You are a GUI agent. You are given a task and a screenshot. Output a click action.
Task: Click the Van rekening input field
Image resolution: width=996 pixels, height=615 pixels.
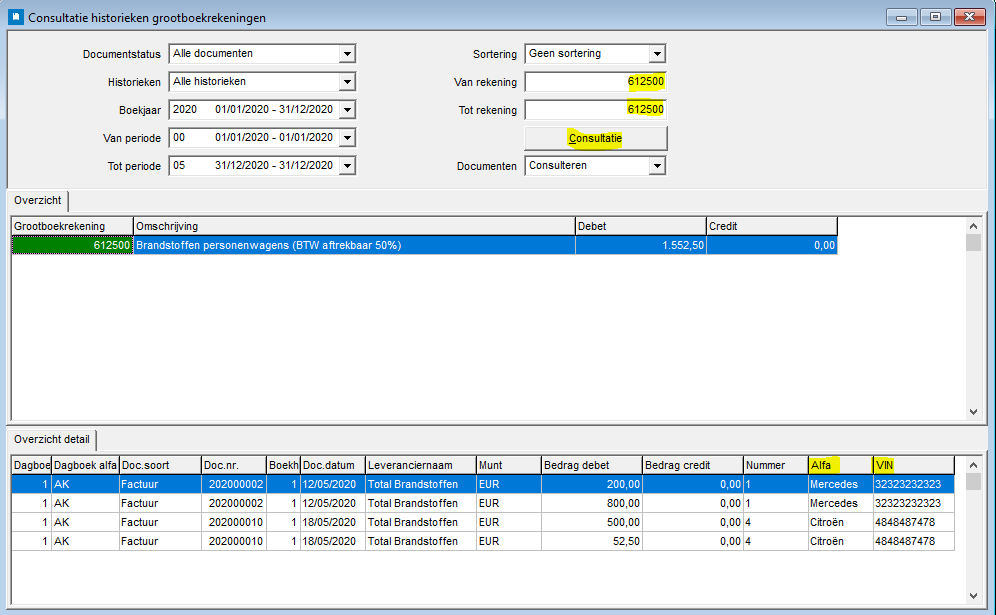pyautogui.click(x=595, y=82)
